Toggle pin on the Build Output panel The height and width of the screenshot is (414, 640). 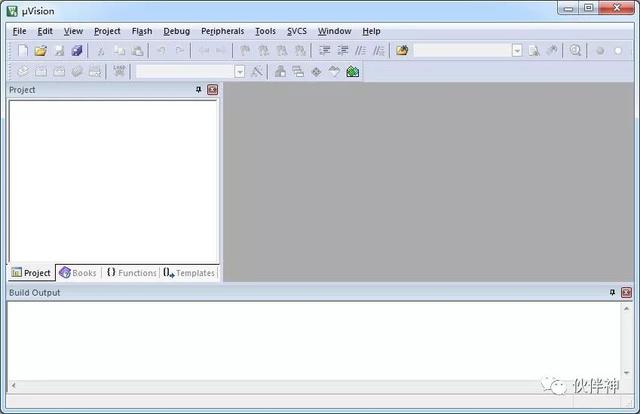(612, 292)
